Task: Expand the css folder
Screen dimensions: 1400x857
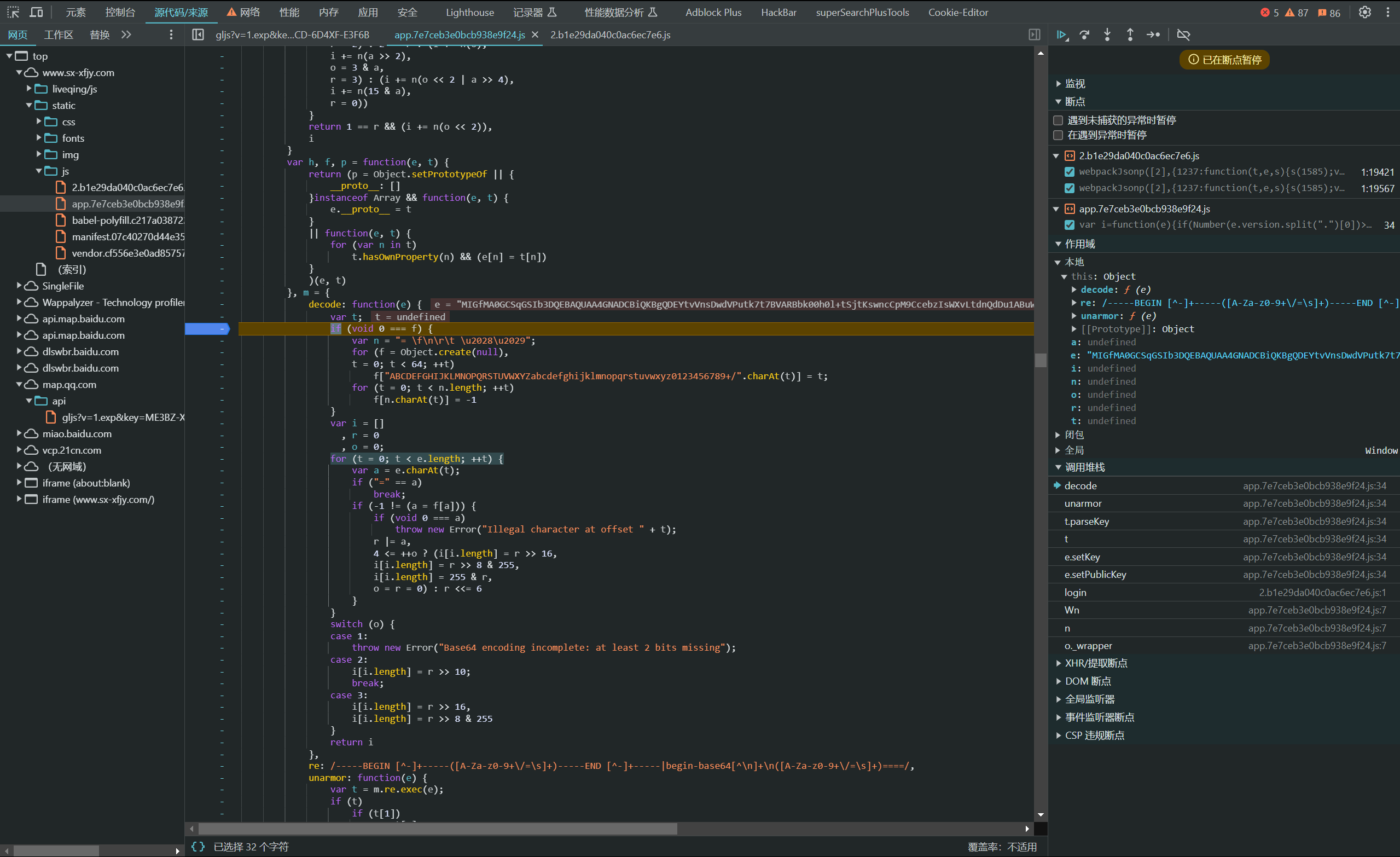Action: 39,121
